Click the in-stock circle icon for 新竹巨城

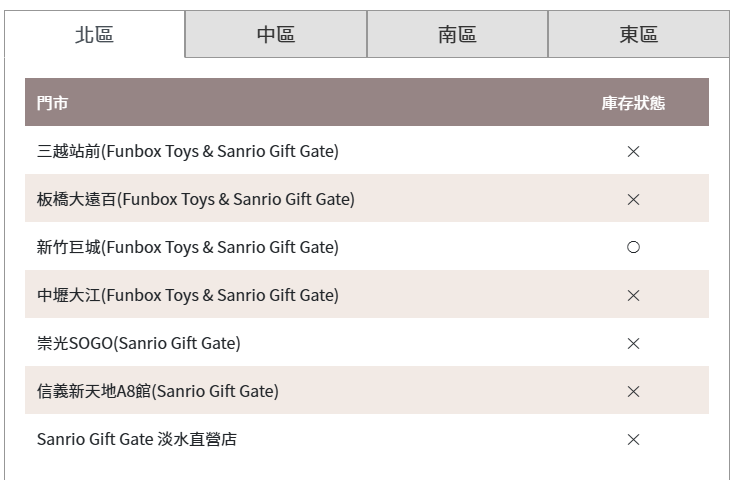(633, 247)
